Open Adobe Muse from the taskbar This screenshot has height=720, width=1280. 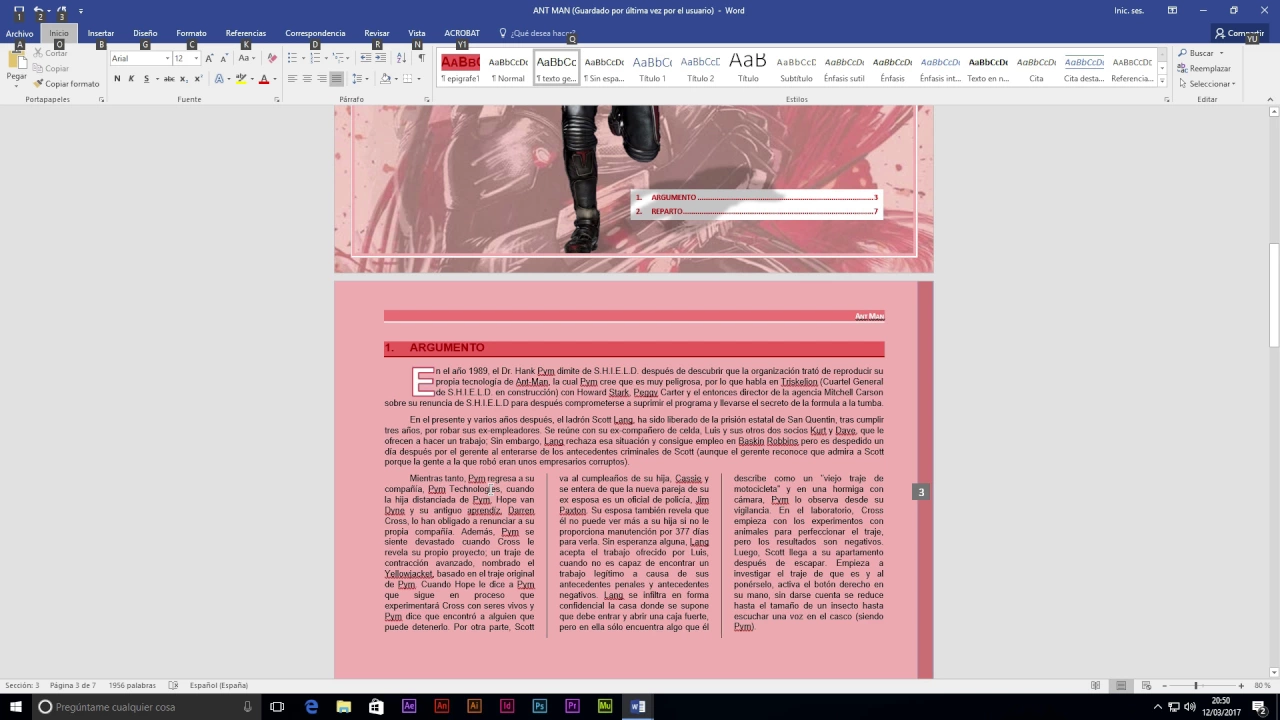click(604, 706)
